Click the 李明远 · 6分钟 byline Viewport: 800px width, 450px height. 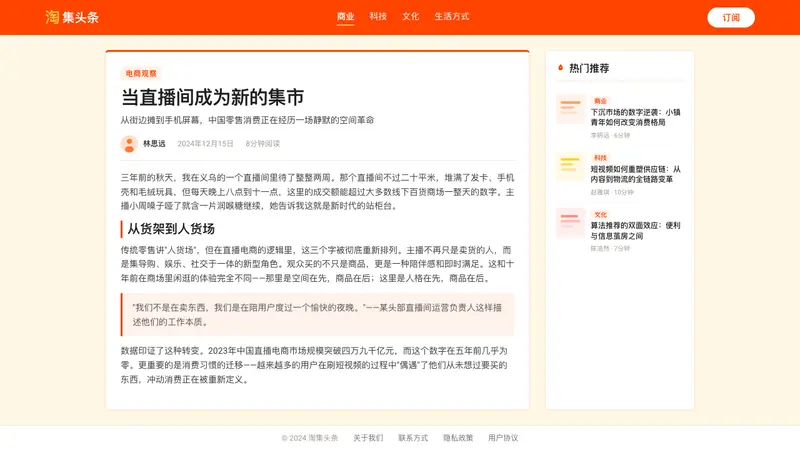coord(610,136)
